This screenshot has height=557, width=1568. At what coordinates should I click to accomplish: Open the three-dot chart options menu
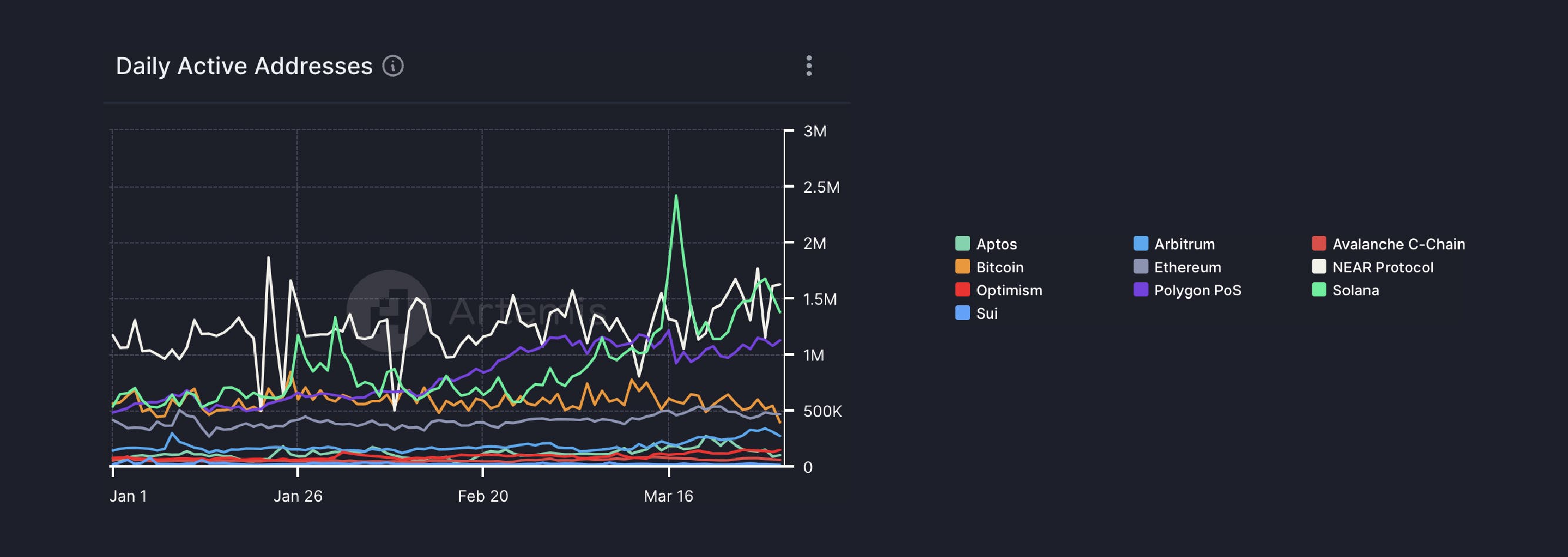click(809, 66)
